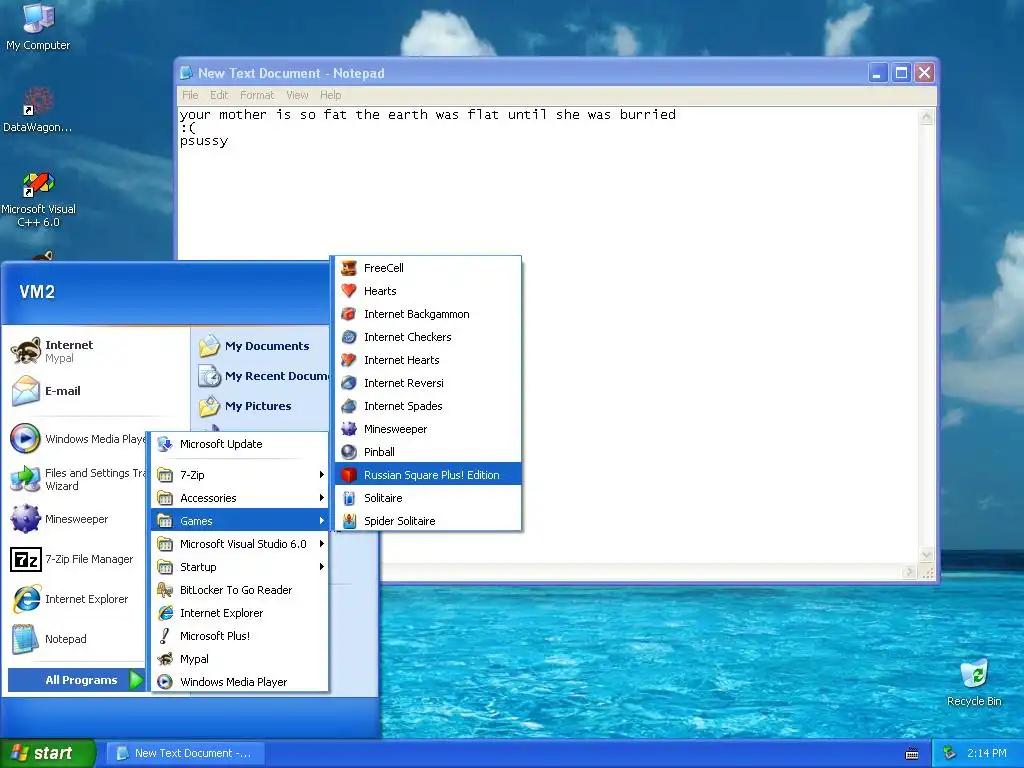The width and height of the screenshot is (1024, 768).
Task: Click Notepad vertical scrollbar up arrow
Action: tap(927, 118)
